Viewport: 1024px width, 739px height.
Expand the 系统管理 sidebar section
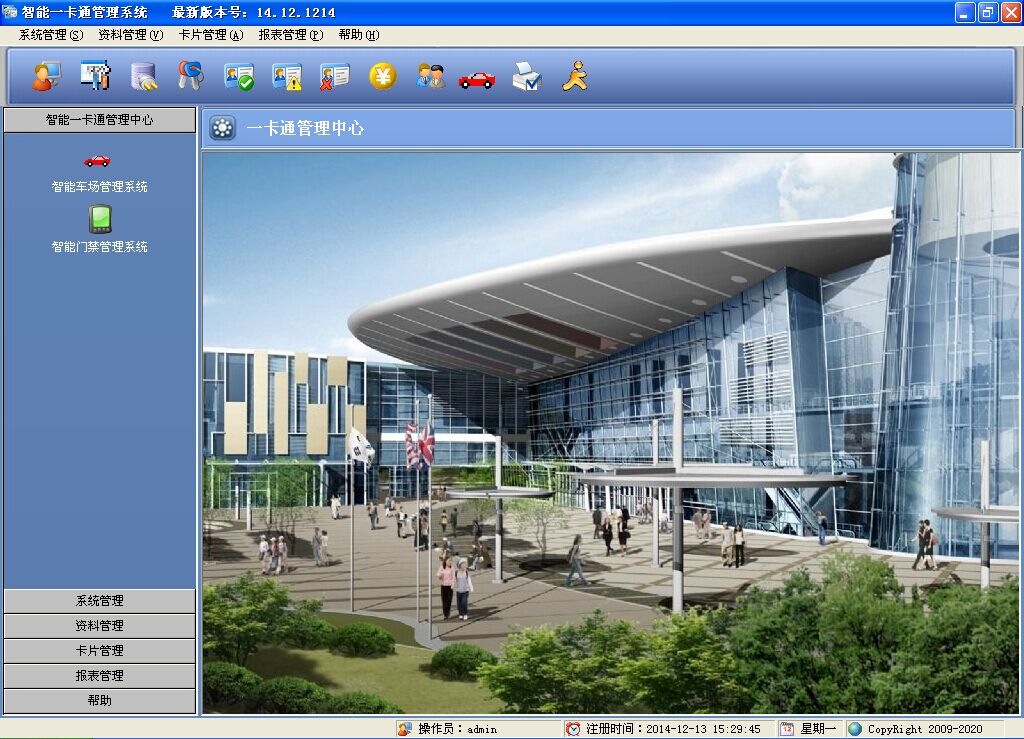click(99, 601)
